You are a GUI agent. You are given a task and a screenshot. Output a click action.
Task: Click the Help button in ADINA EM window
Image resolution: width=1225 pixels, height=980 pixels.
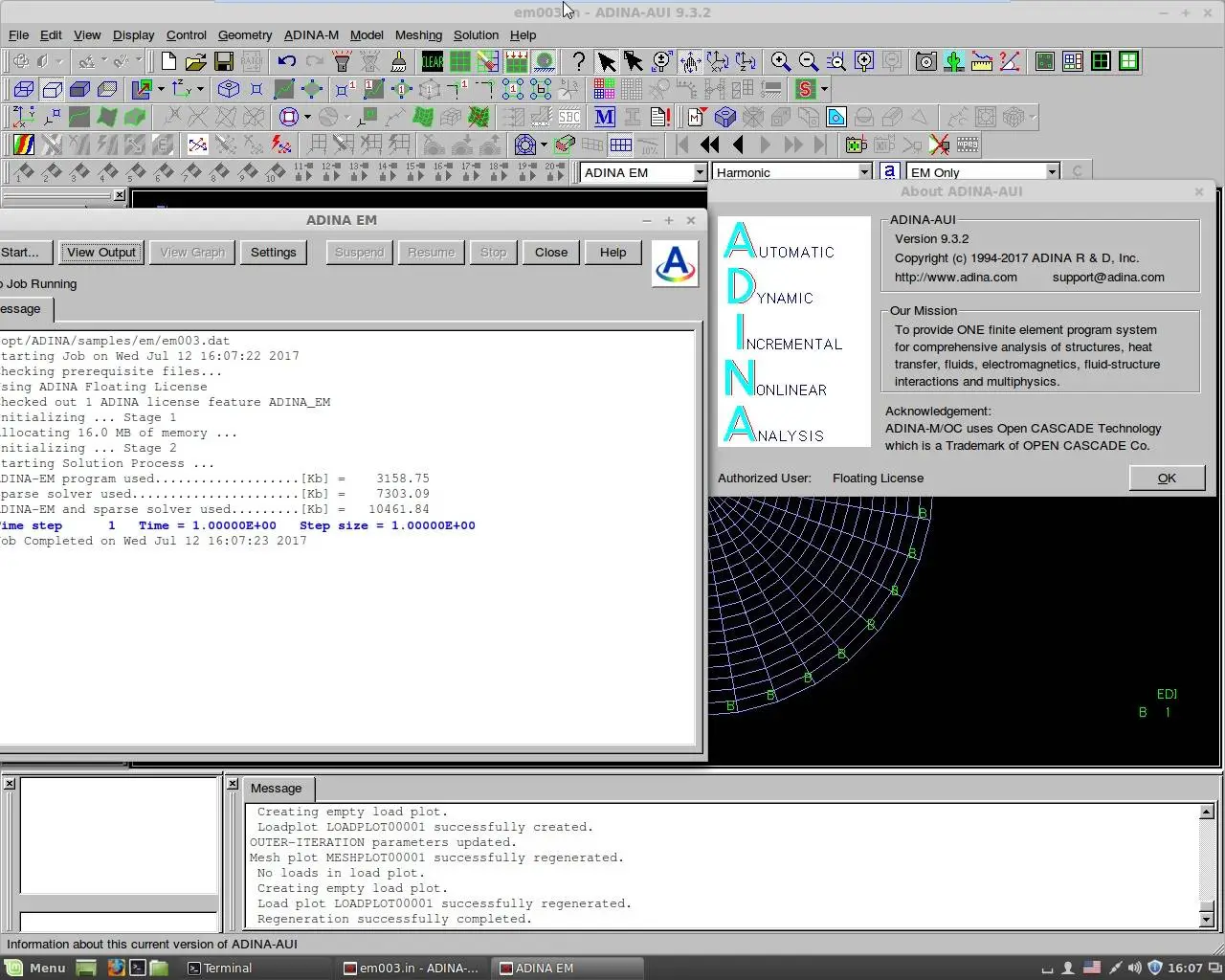(613, 253)
